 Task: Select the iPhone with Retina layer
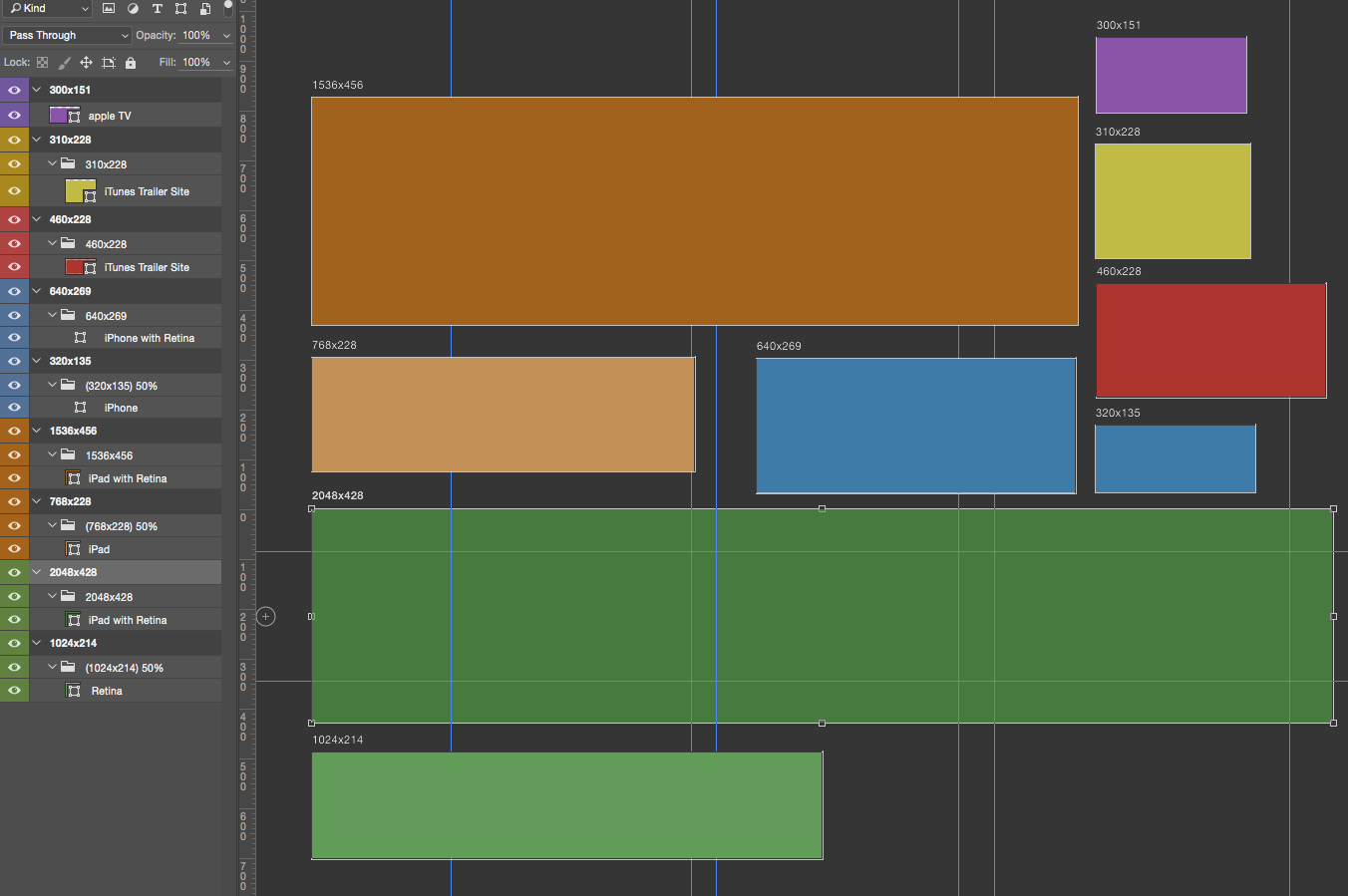pos(149,338)
